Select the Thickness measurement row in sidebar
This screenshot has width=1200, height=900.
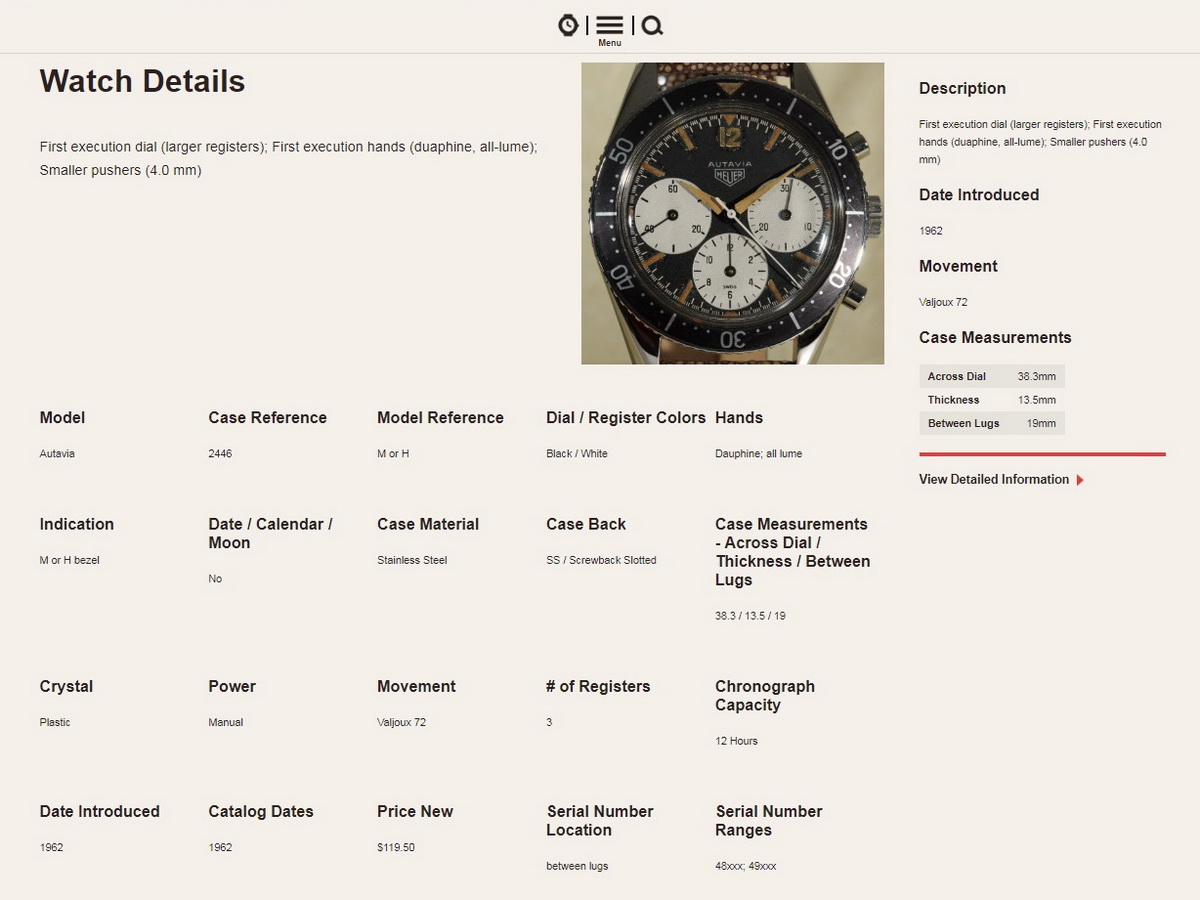coord(991,400)
